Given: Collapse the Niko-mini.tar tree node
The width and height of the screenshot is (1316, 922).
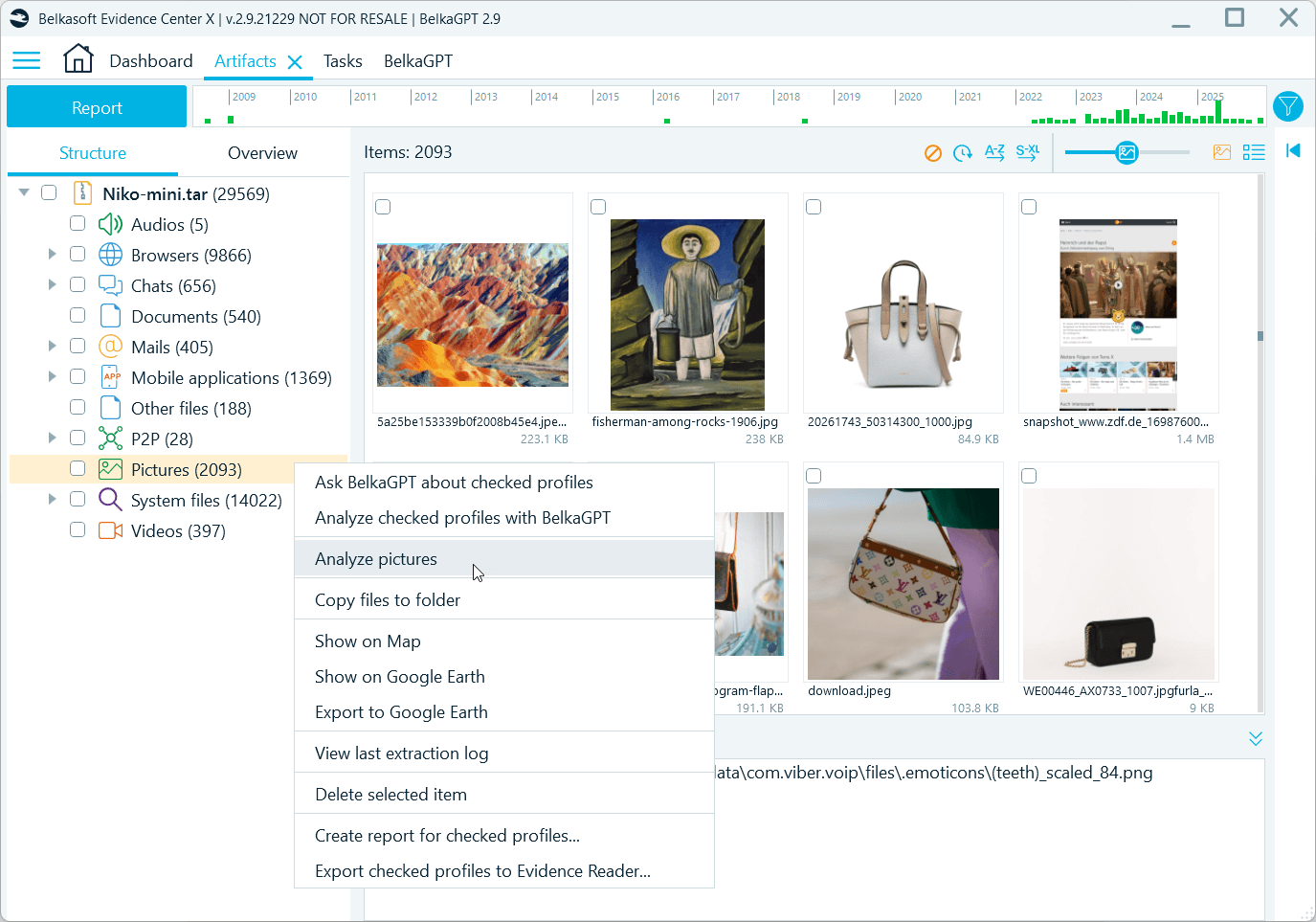Looking at the screenshot, I should [23, 191].
